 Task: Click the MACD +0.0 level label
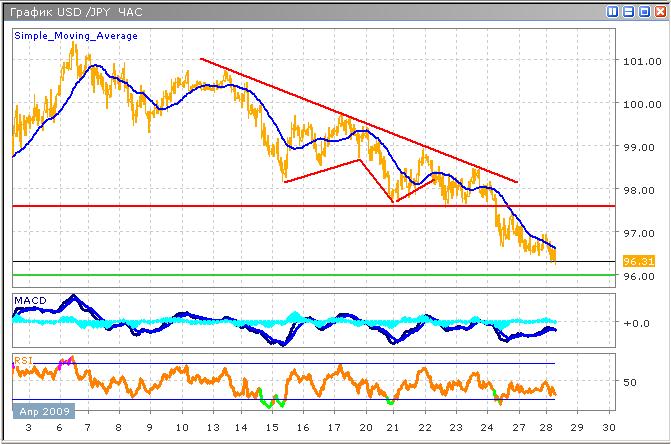(636, 323)
